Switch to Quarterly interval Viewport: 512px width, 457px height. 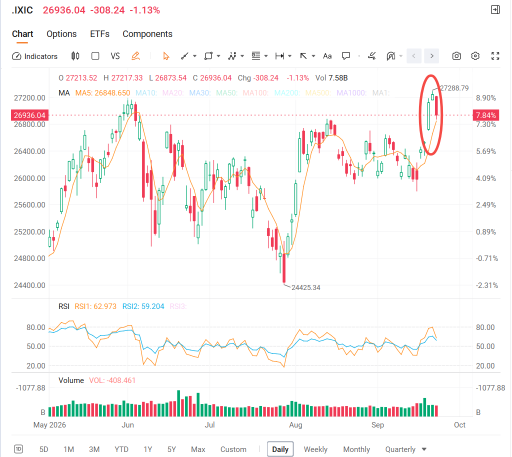[x=400, y=449]
